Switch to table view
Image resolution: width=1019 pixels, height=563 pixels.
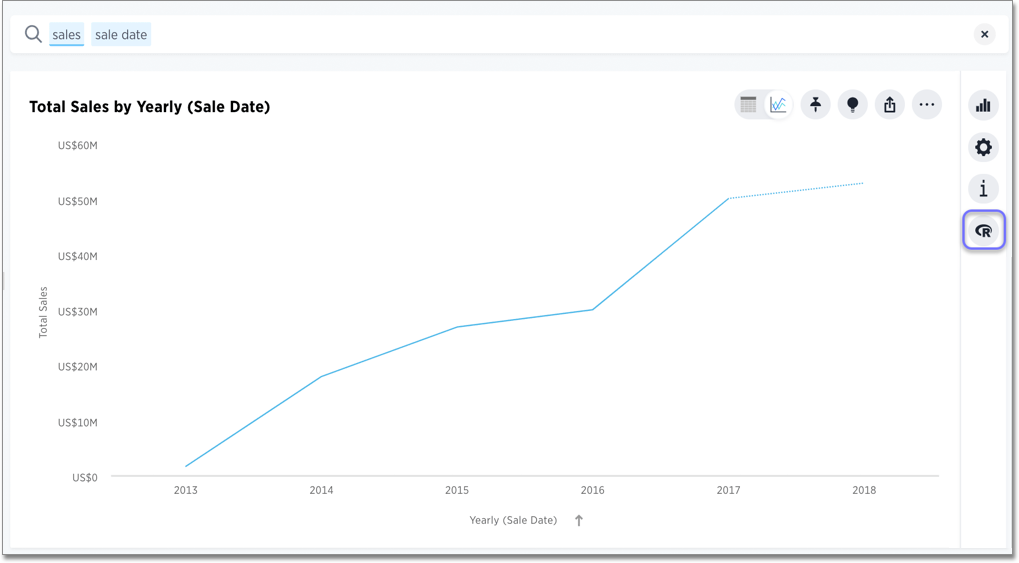coord(748,105)
